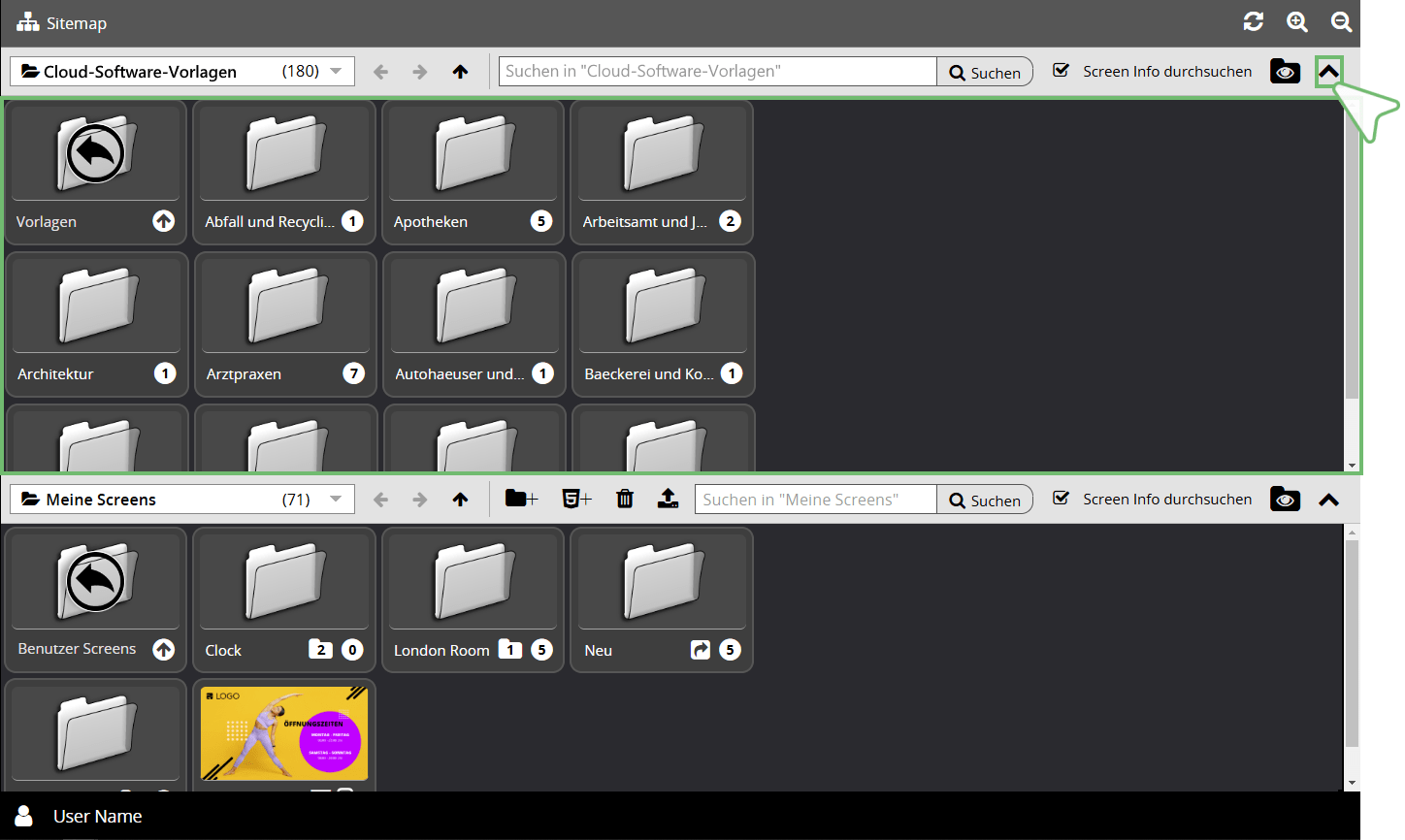Toggle Screen Info durchsuchen in top panel

(x=1062, y=71)
